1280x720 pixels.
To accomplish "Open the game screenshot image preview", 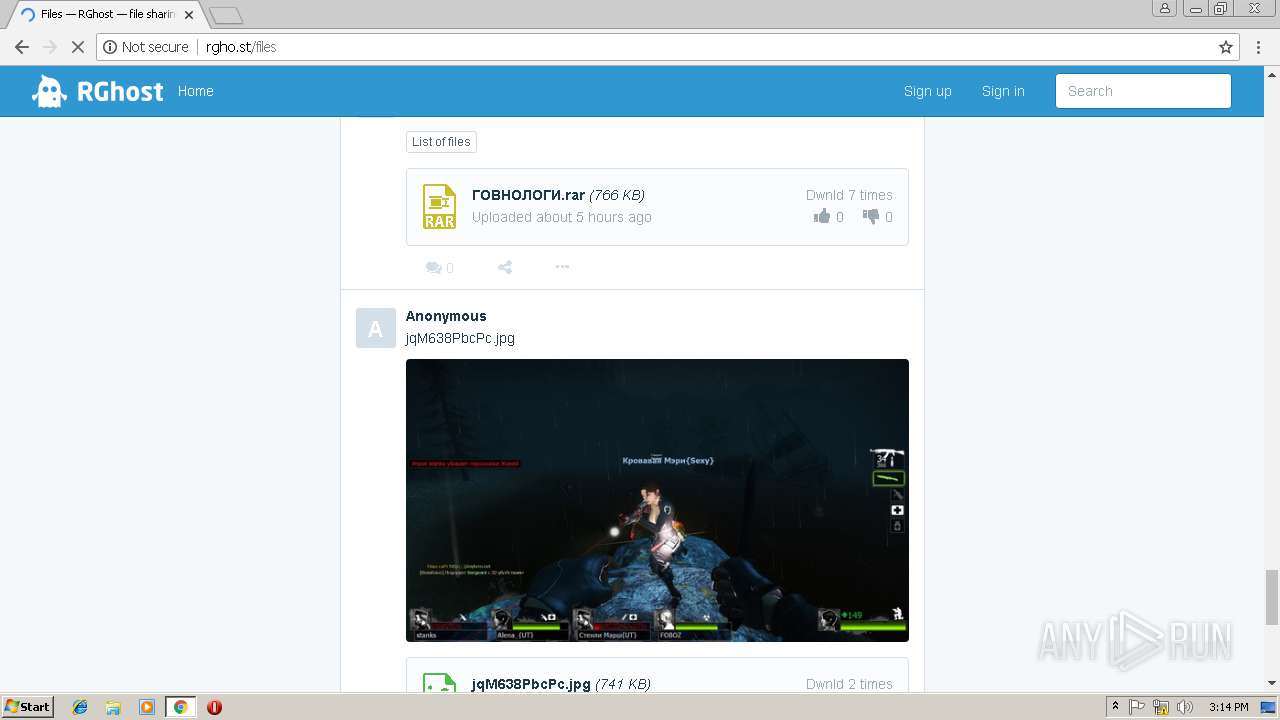I will pos(657,500).
